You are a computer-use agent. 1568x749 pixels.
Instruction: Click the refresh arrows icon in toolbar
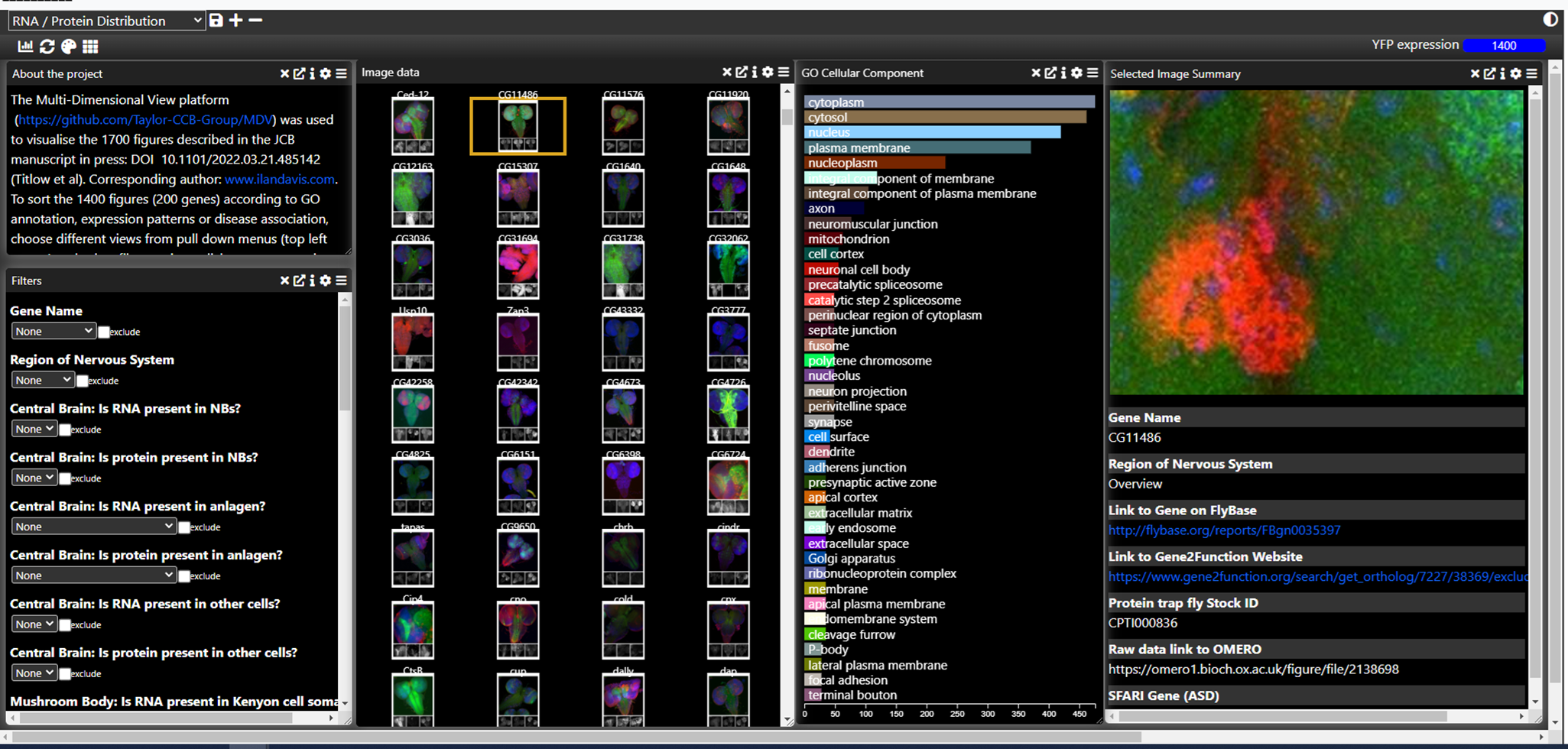(x=47, y=47)
